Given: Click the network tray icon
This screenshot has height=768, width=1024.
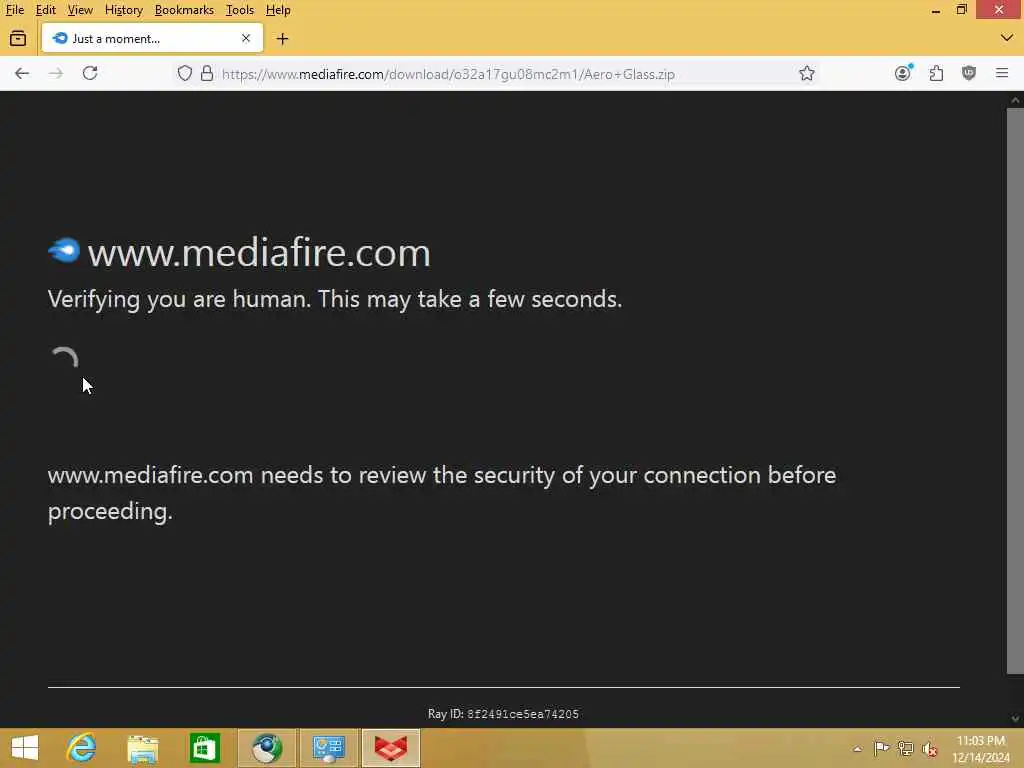Looking at the screenshot, I should point(905,748).
